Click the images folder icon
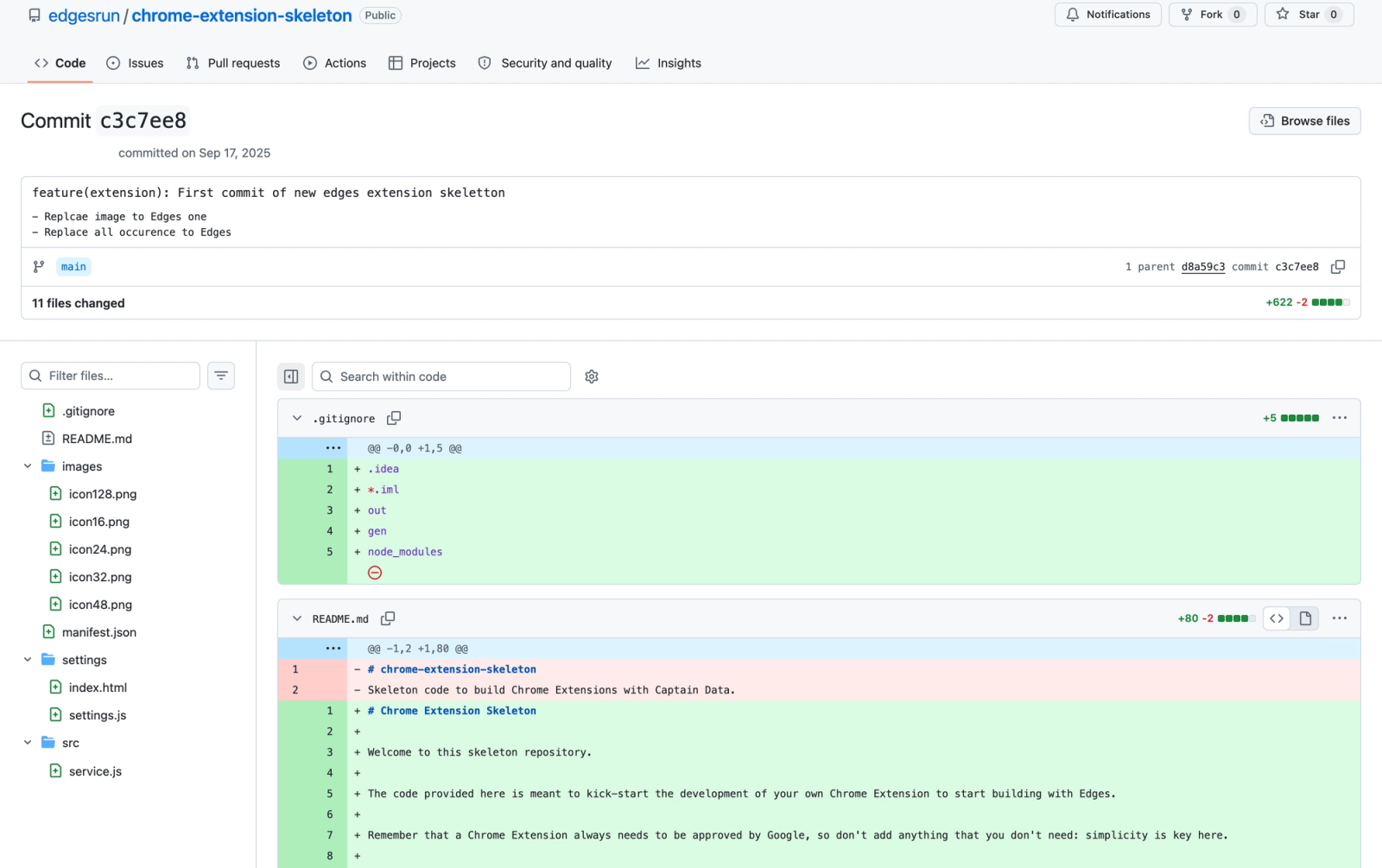This screenshot has height=868, width=1382. 48,466
